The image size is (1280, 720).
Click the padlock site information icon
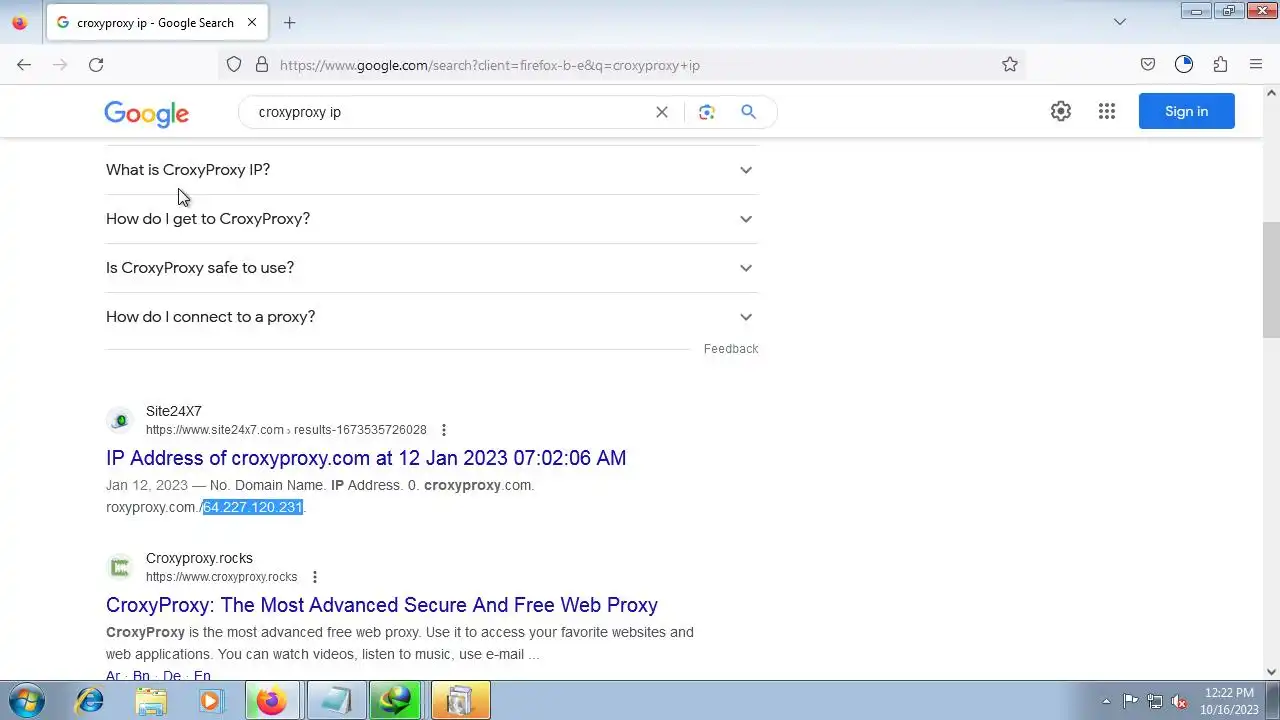tap(262, 65)
